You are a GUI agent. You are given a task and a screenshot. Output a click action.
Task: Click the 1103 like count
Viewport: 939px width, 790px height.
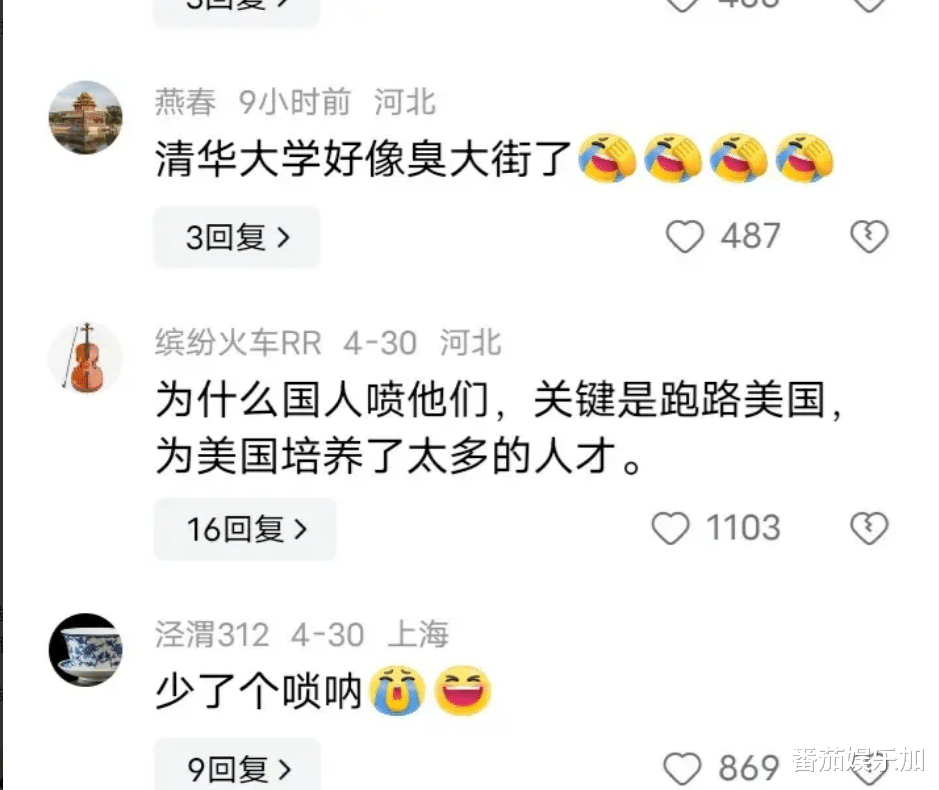click(x=743, y=528)
